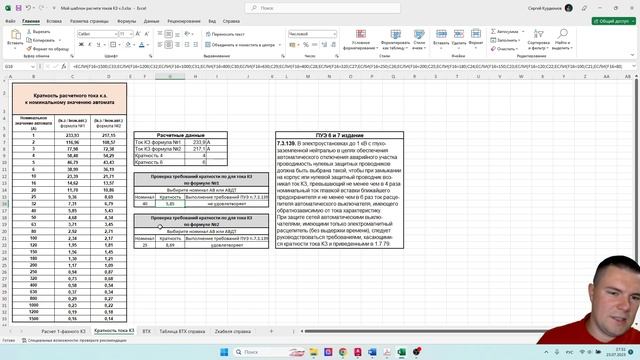
Task: Toggle italic (К) formatting
Action: pos(90,44)
